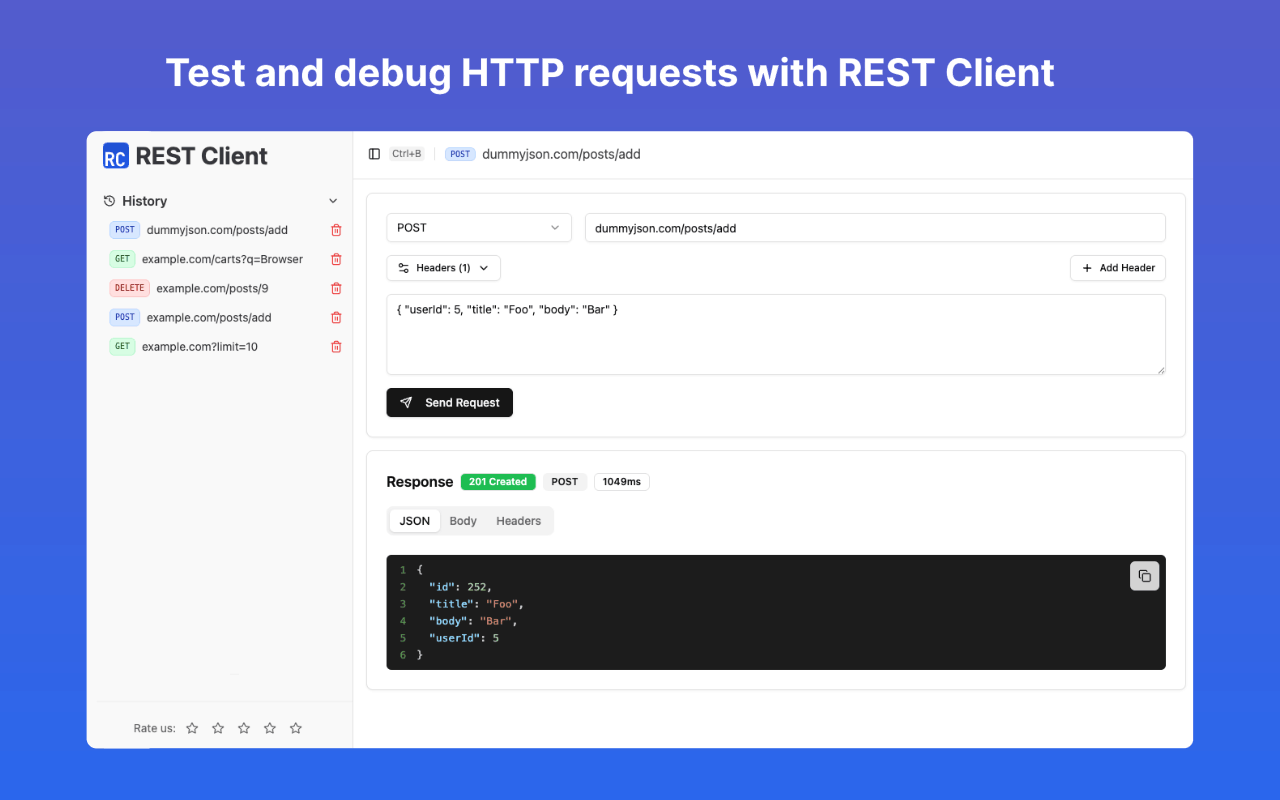Click the POST badge beside the request URL
The width and height of the screenshot is (1280, 800).
pos(460,154)
